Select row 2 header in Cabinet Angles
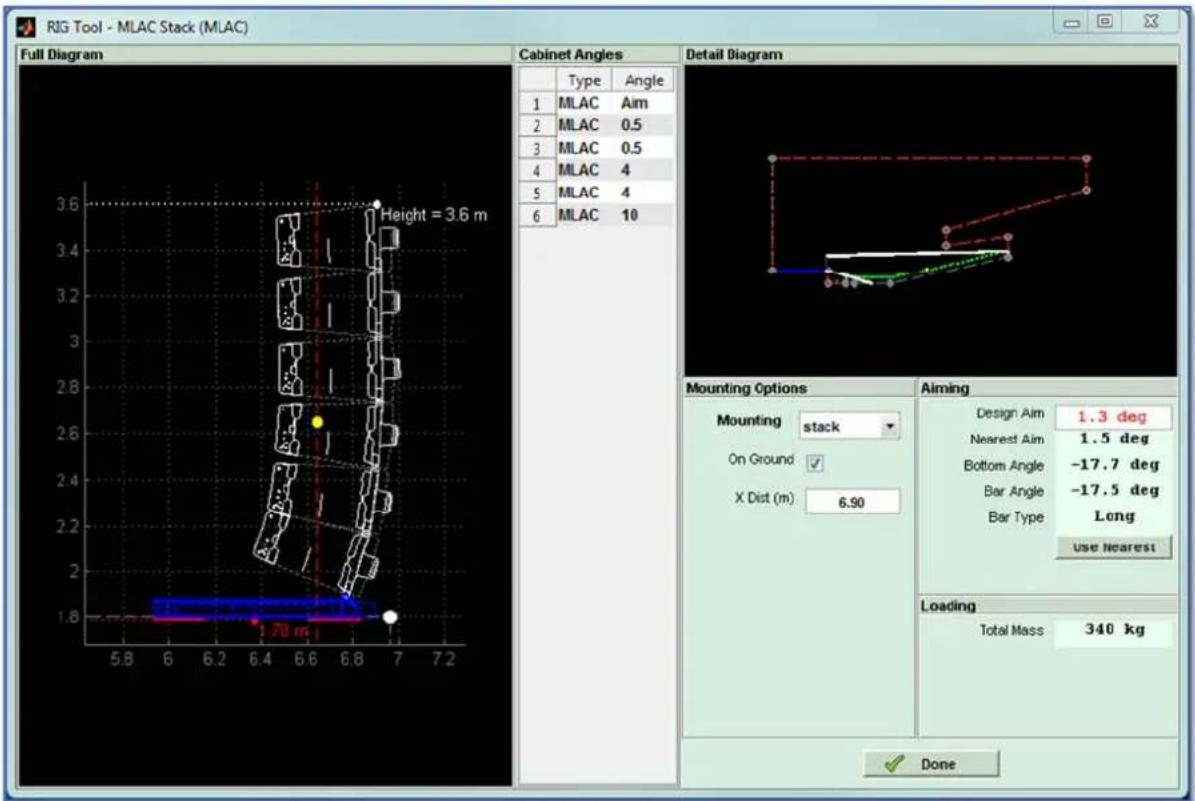 coord(537,126)
